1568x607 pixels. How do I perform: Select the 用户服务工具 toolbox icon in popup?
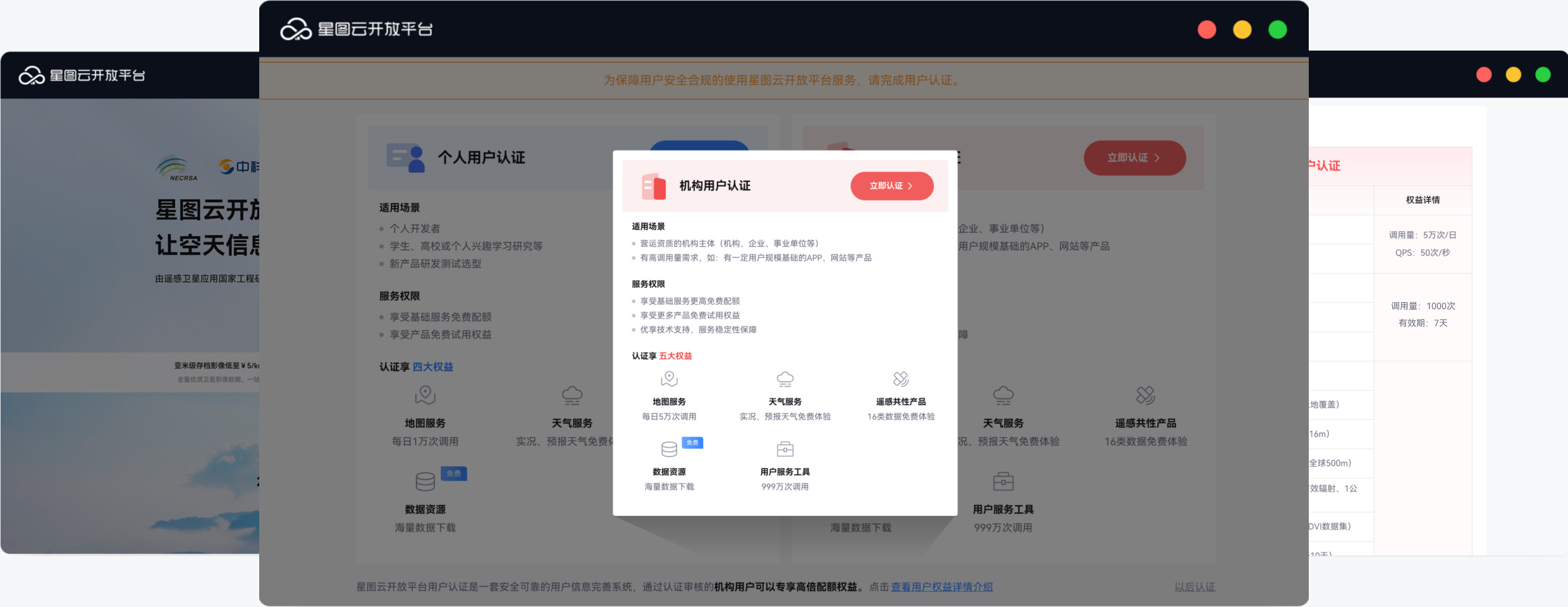coord(785,449)
